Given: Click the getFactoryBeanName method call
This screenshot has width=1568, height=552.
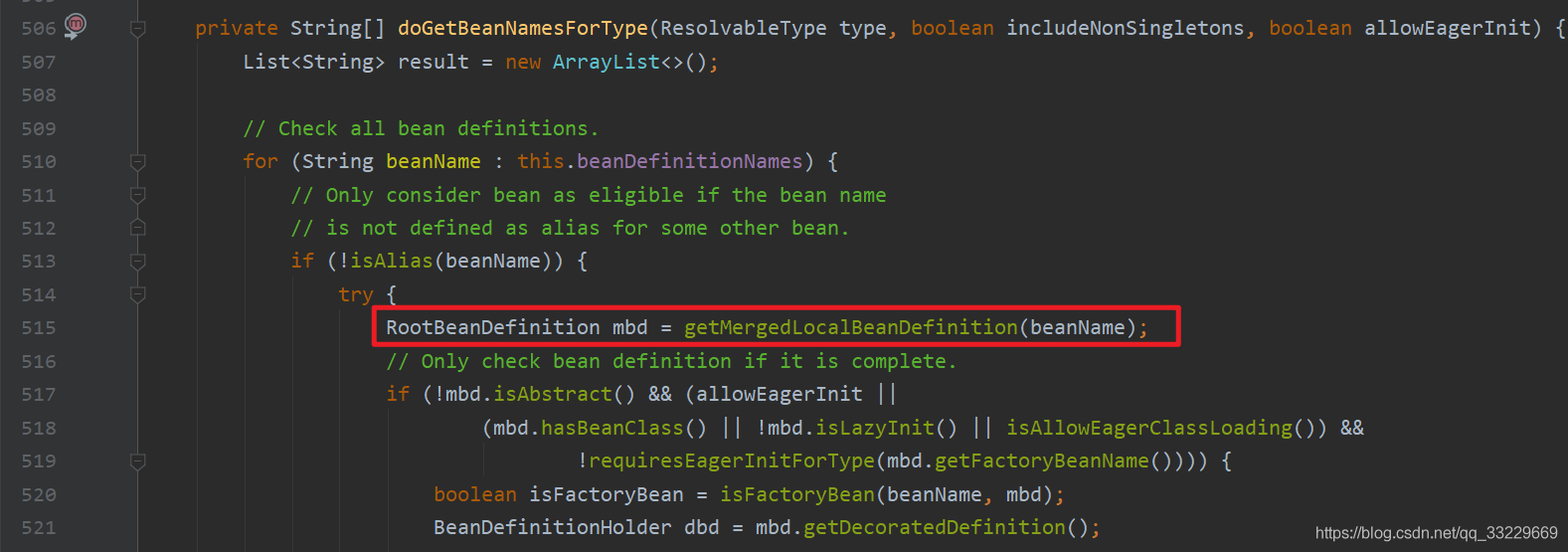Looking at the screenshot, I should coord(1042,460).
